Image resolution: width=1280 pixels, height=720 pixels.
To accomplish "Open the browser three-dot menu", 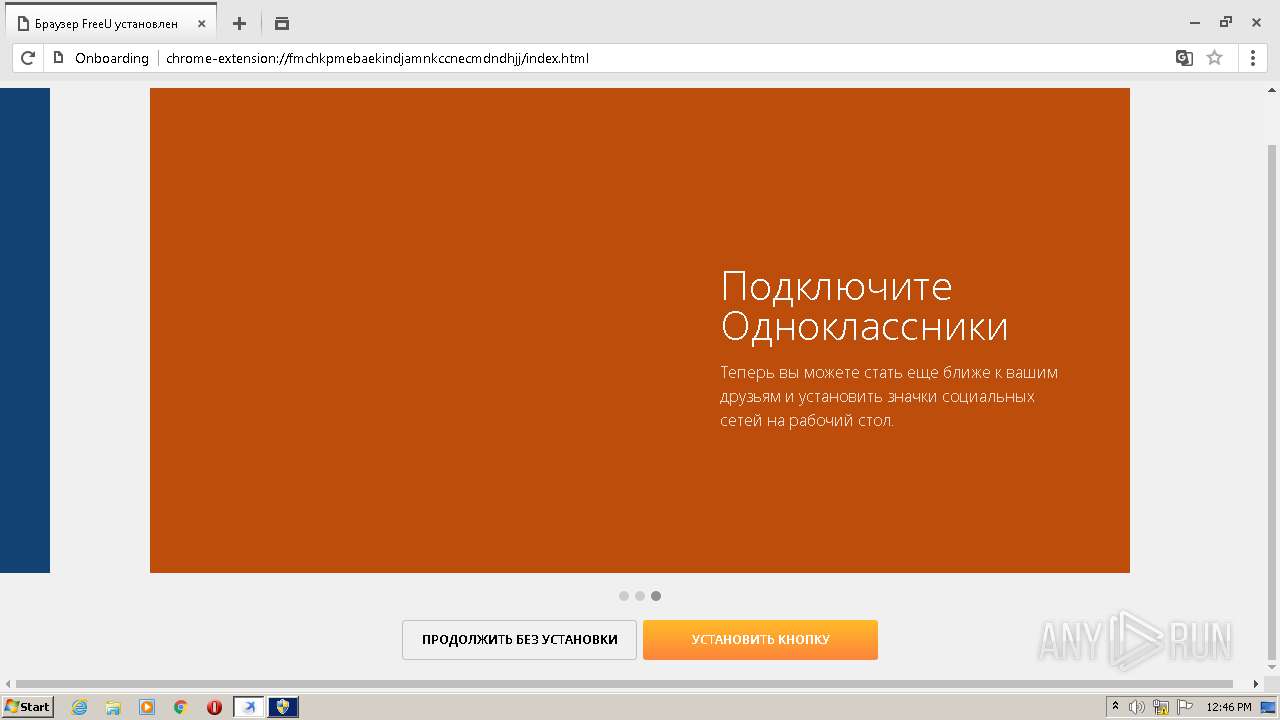I will (x=1253, y=58).
